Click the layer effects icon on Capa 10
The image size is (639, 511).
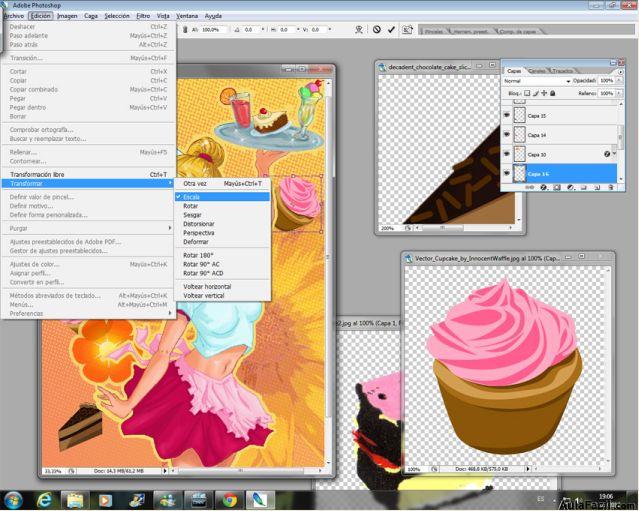[607, 154]
